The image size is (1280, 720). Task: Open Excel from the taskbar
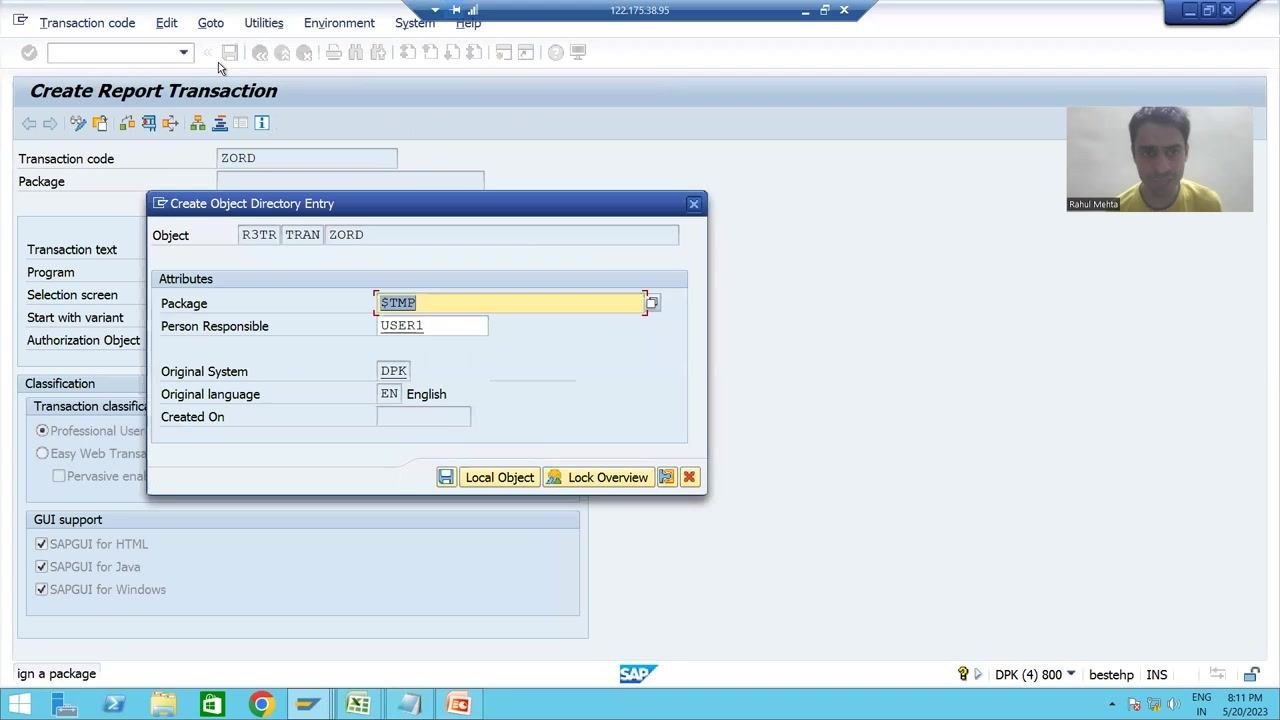(x=358, y=704)
